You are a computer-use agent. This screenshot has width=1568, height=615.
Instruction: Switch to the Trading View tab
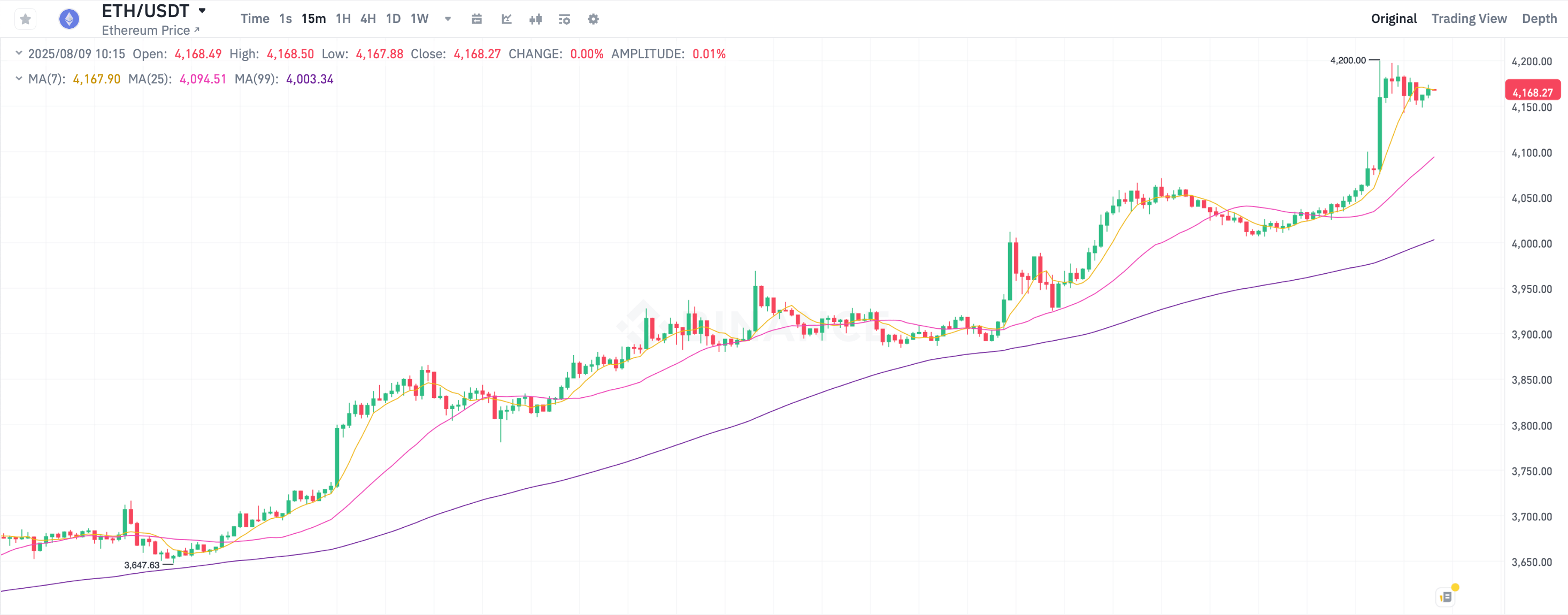click(x=1469, y=18)
